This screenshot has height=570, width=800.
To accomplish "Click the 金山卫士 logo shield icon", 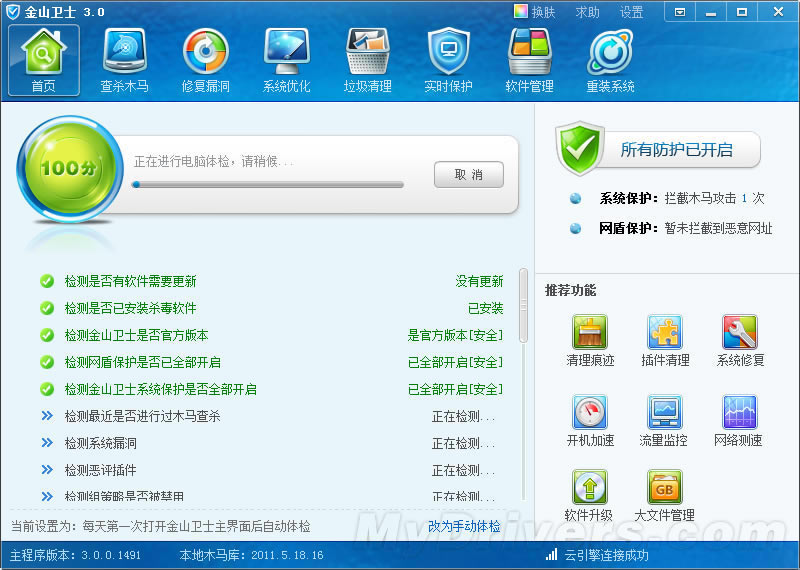I will [13, 12].
